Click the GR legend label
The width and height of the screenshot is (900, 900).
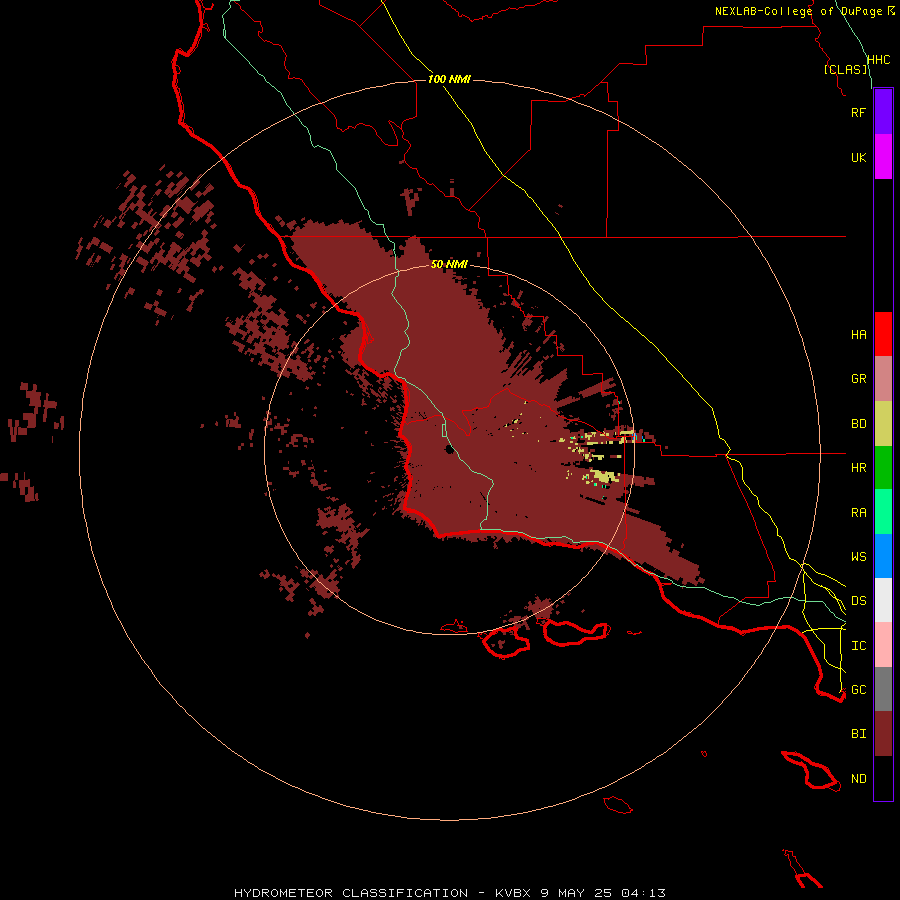click(858, 379)
